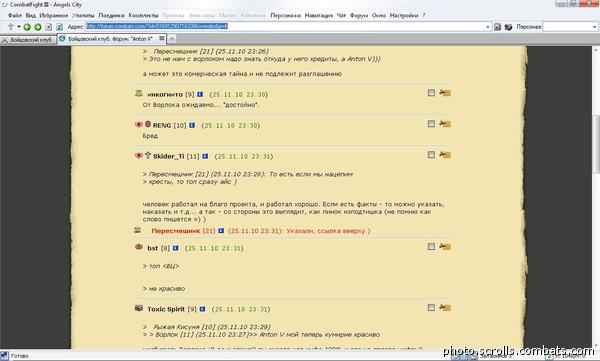Open the Персонаж combo box dropdown
Image resolution: width=600 pixels, height=361 pixels.
click(594, 27)
